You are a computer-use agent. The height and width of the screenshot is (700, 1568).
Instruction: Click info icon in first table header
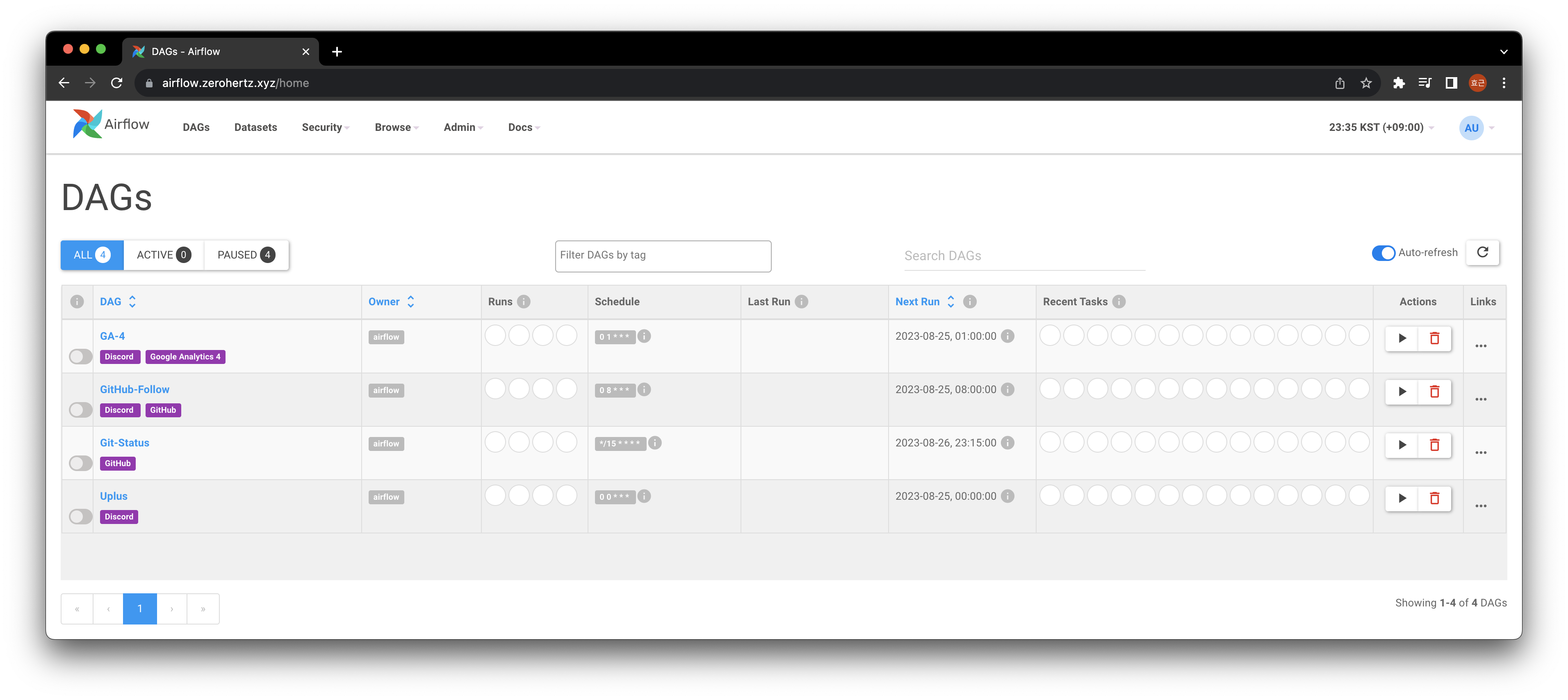pyautogui.click(x=77, y=302)
